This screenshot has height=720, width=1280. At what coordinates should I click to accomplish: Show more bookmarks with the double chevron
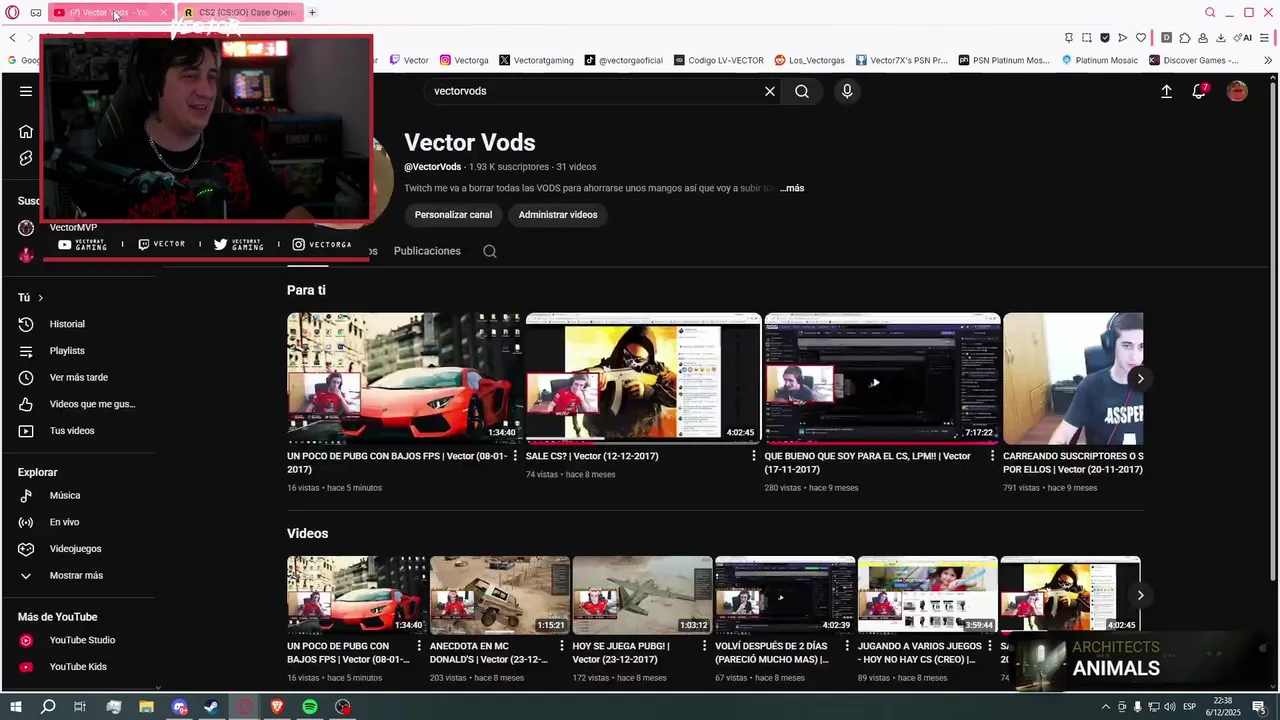tap(1268, 60)
